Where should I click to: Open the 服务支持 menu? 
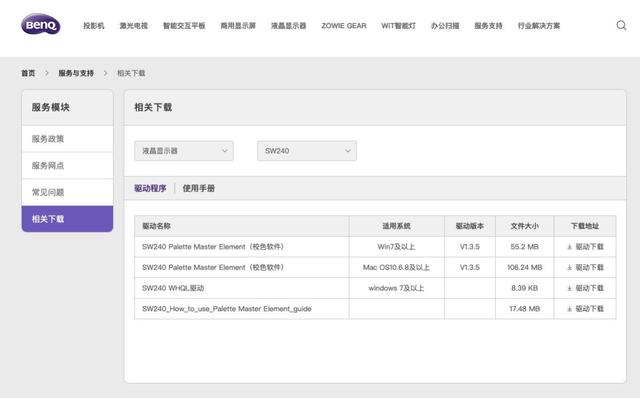488,26
